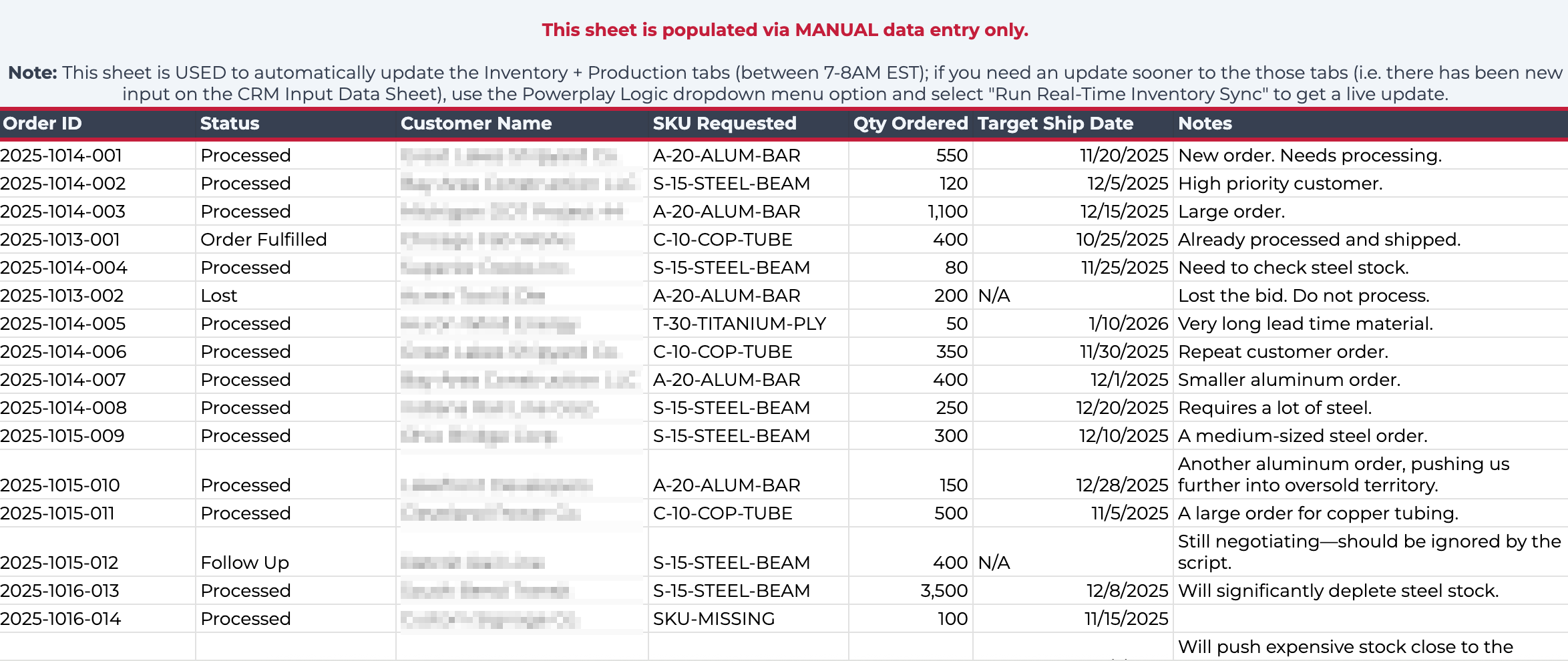Open the Follow Up status cell
This screenshot has width=1568, height=661.
296,552
